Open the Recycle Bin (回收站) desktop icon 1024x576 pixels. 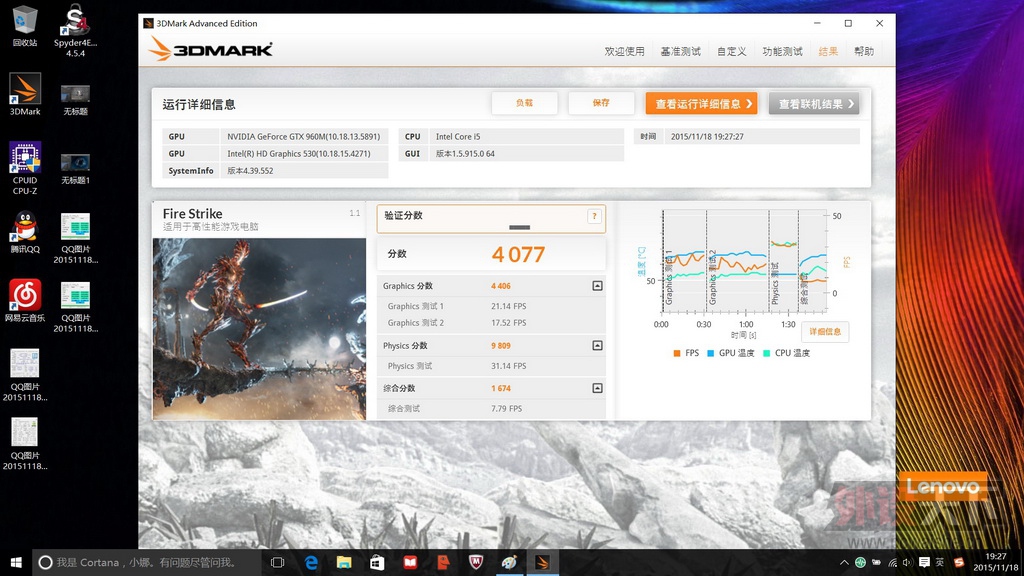(25, 26)
